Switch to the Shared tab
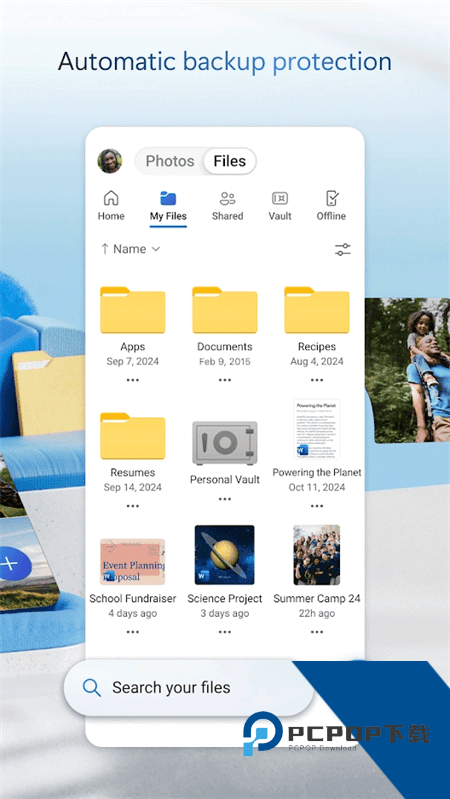The height and width of the screenshot is (799, 450). (x=227, y=206)
